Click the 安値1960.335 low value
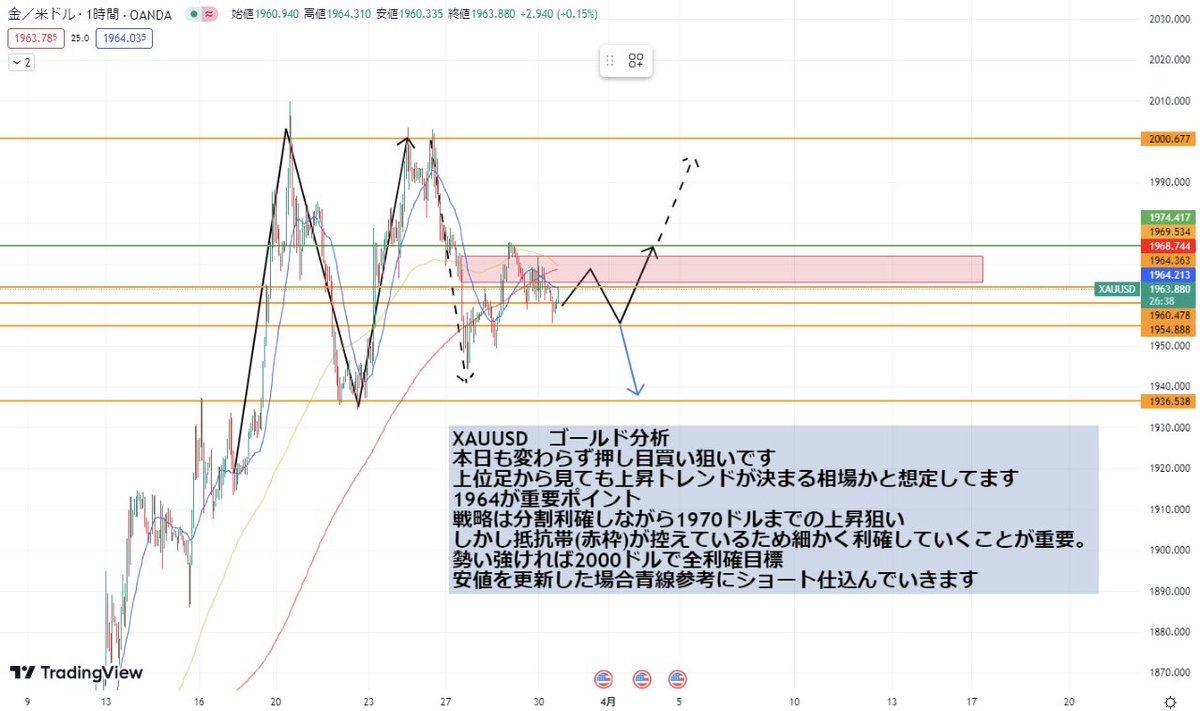 pyautogui.click(x=408, y=15)
